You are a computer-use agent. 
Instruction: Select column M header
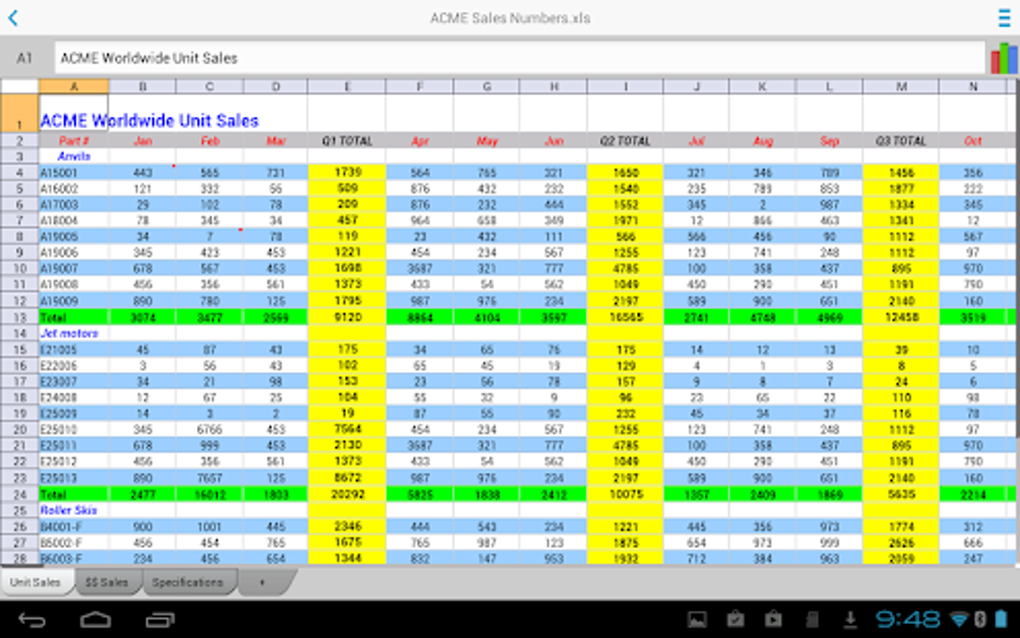point(901,86)
